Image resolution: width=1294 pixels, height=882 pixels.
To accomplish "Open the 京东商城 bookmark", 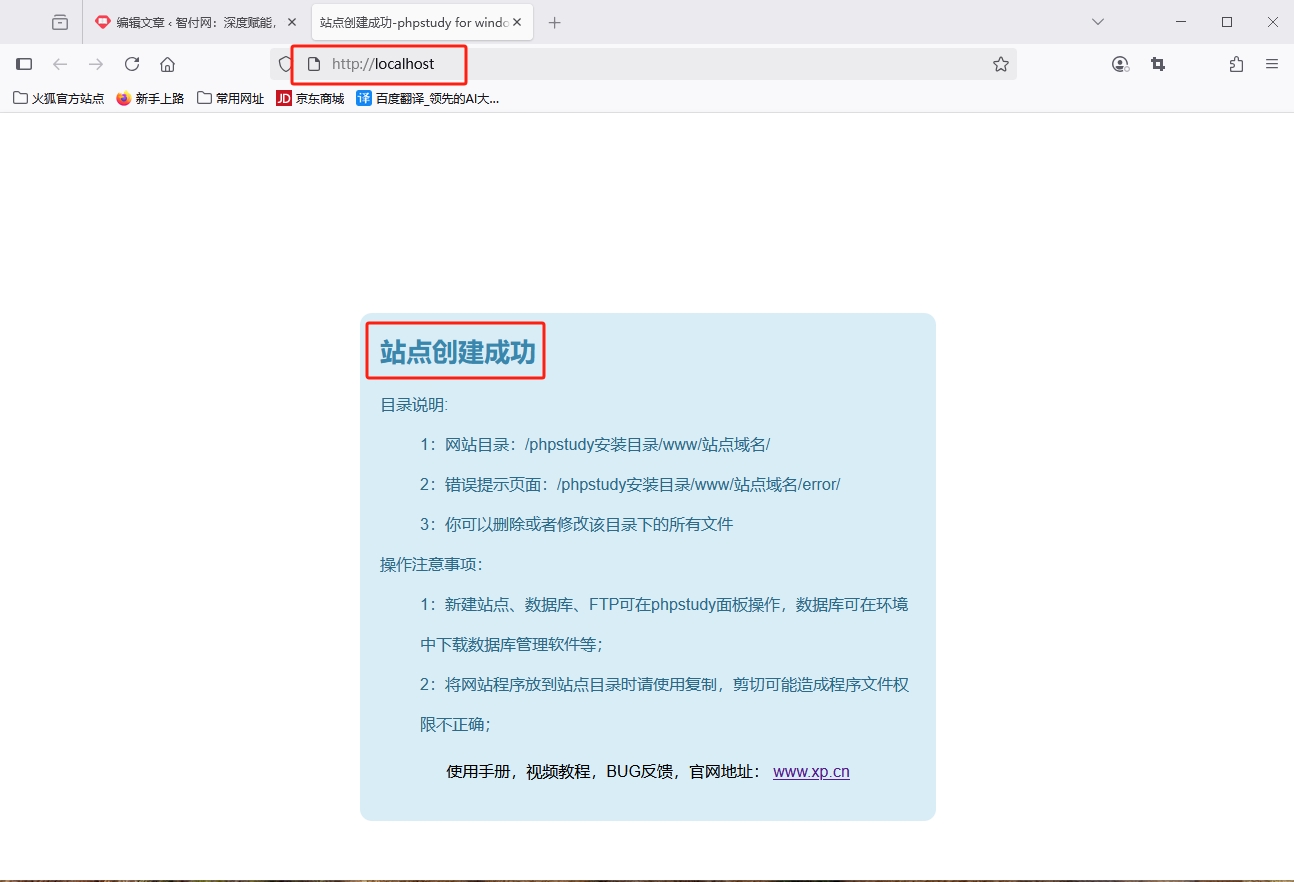I will pos(310,98).
